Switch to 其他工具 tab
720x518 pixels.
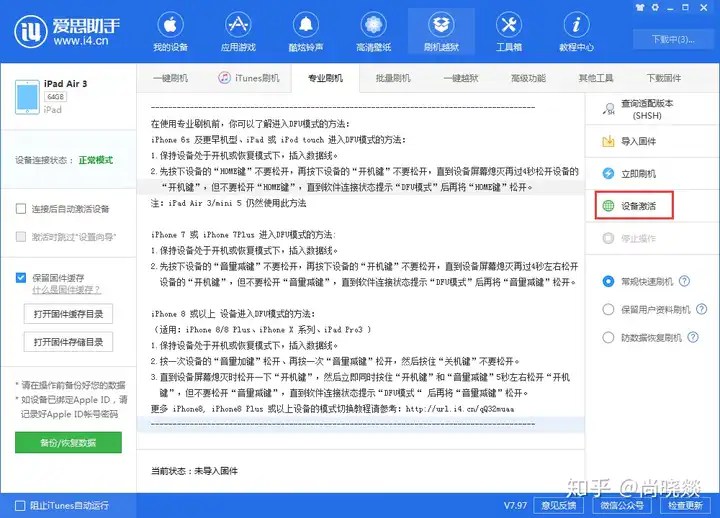coord(596,78)
